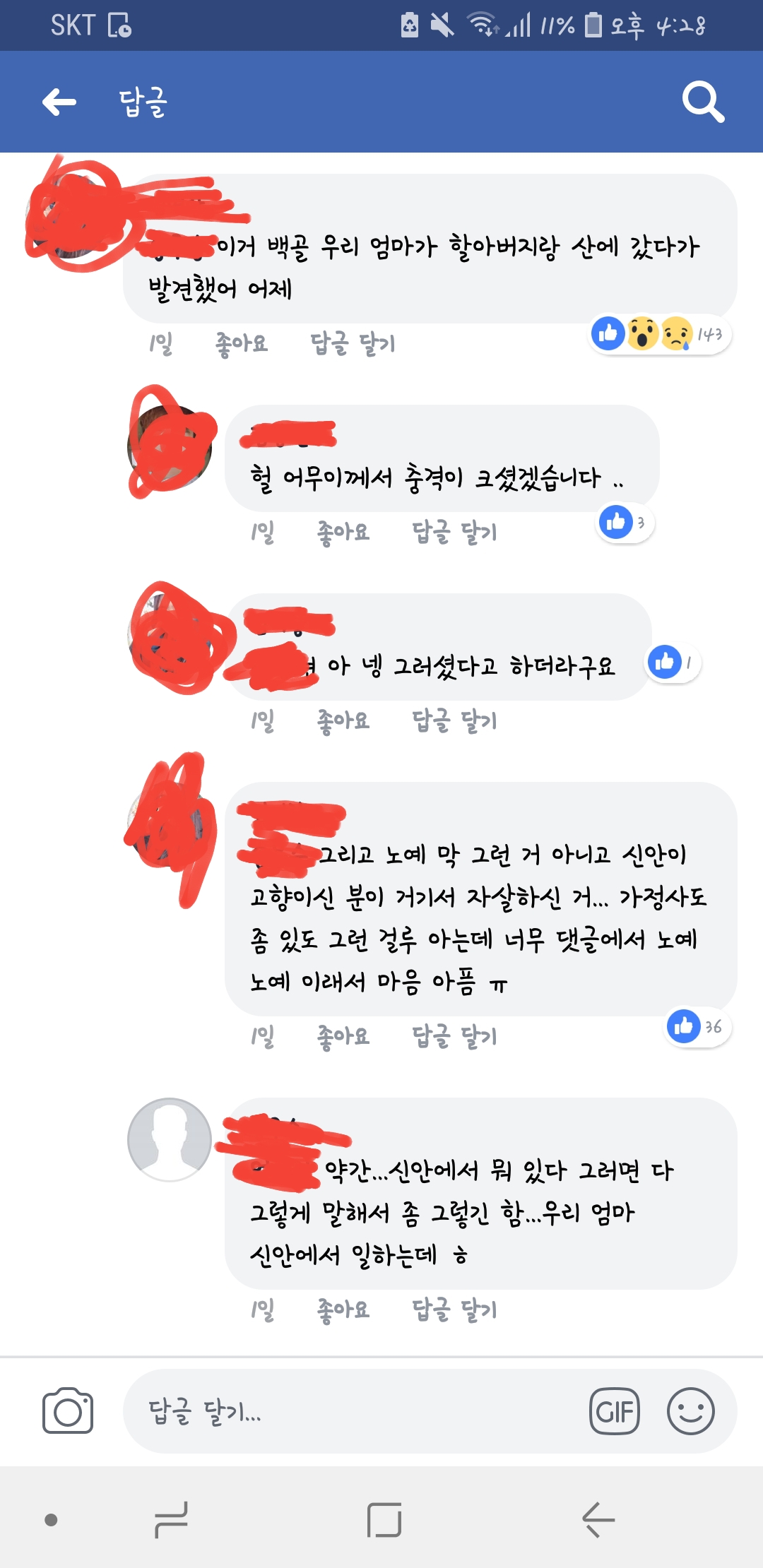
Task: View the single like on 아 넹 comment
Action: click(x=673, y=663)
